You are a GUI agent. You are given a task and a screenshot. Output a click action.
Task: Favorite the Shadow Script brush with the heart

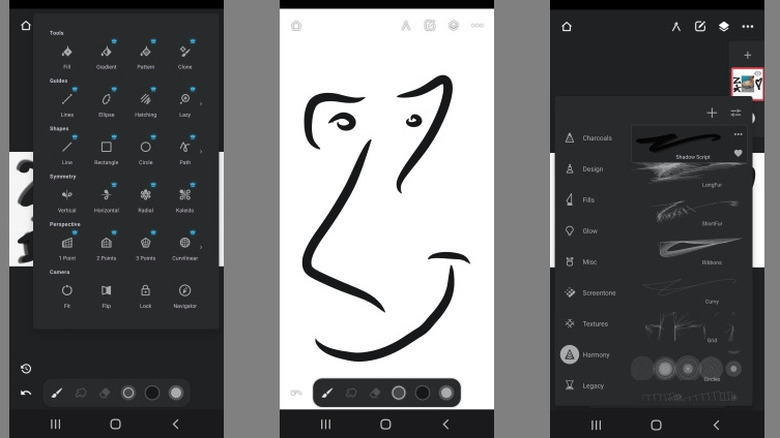point(738,153)
